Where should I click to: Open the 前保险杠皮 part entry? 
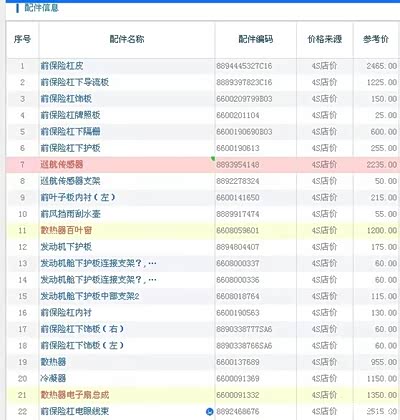(62, 66)
